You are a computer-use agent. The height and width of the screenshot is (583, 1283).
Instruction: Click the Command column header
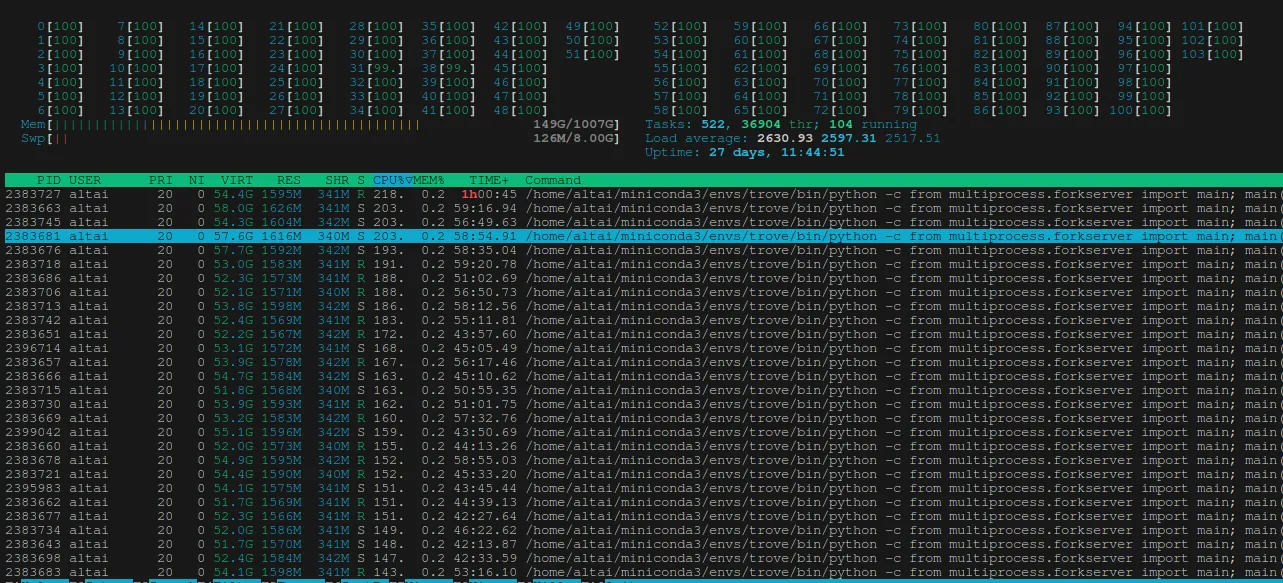553,180
